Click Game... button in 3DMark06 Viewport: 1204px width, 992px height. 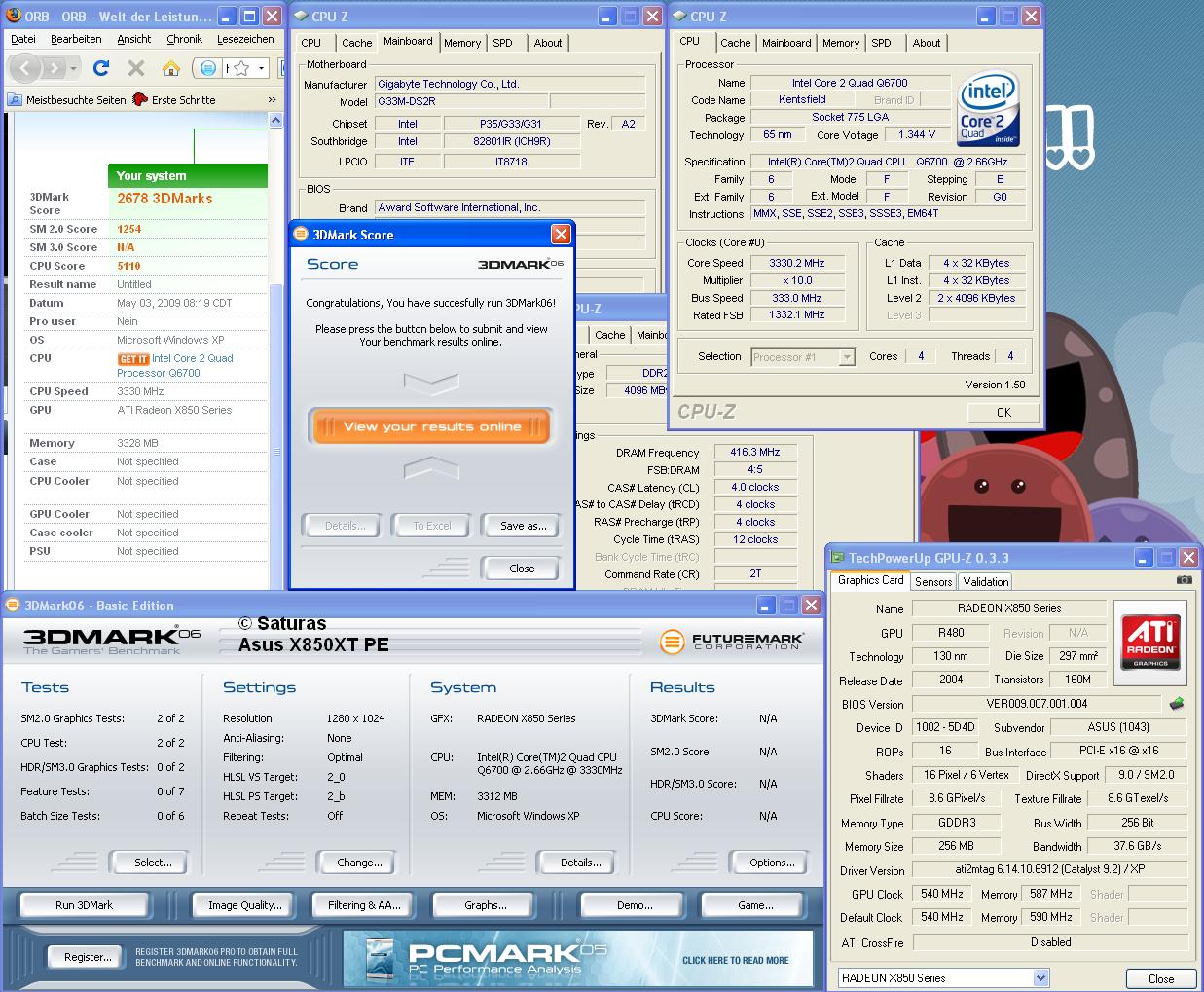coord(755,905)
